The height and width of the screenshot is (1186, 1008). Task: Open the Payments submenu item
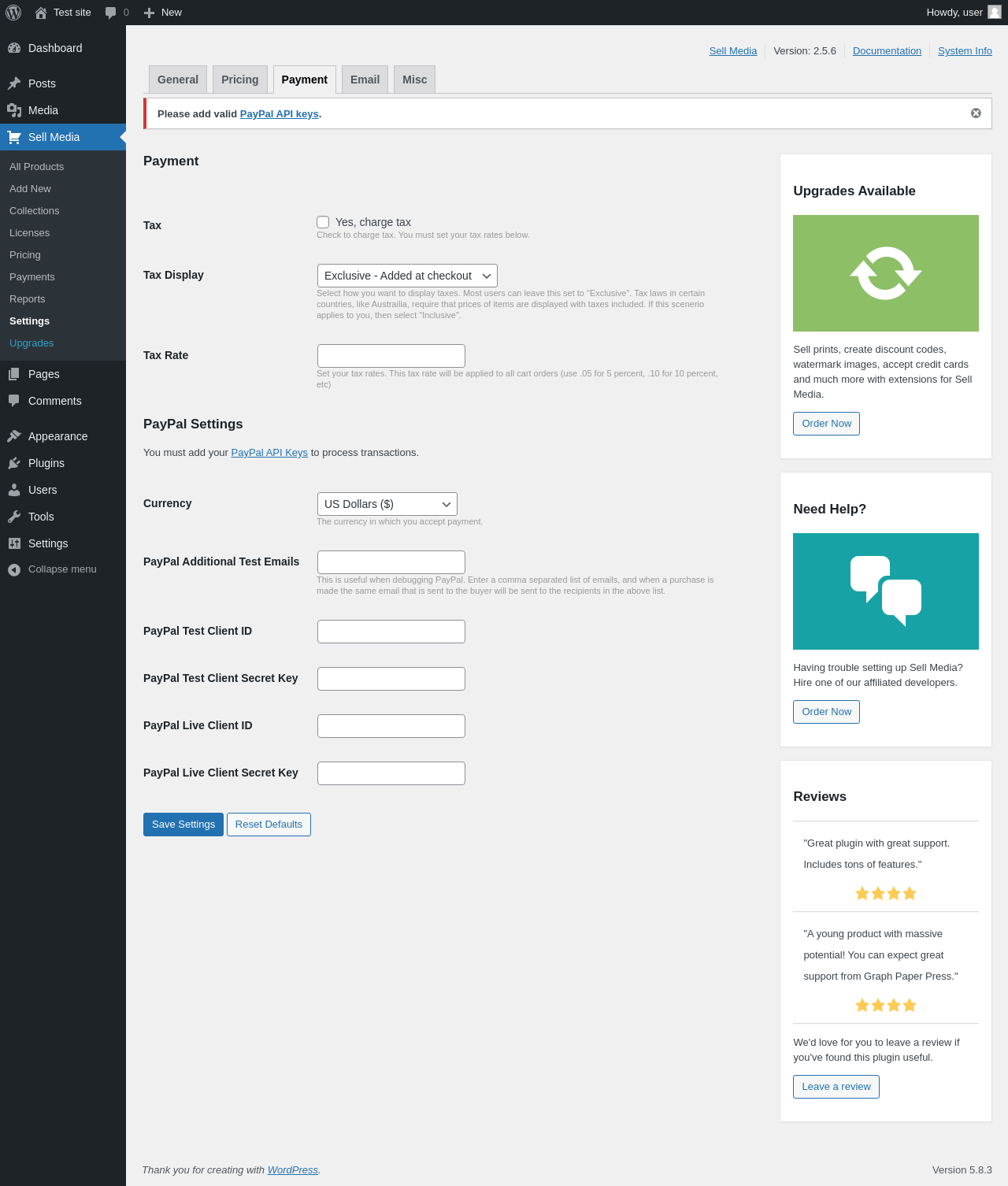32,277
